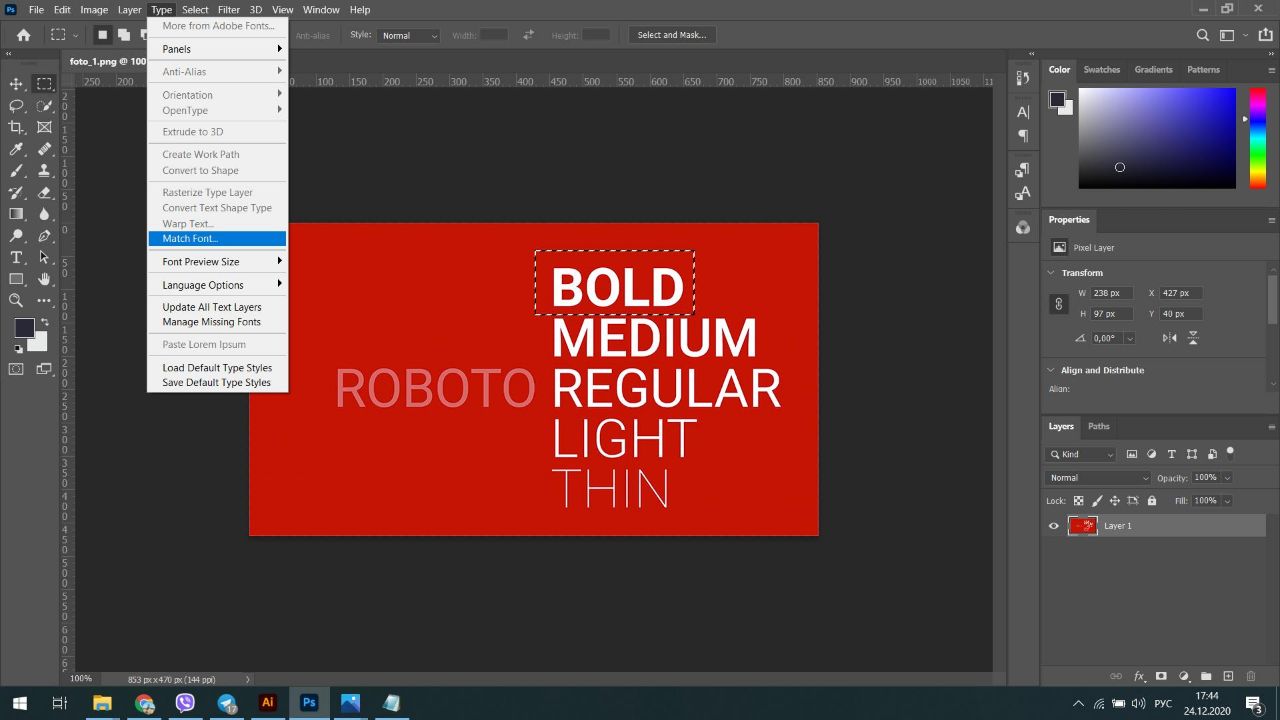Toggle lock position
The image size is (1280, 720).
pos(1114,501)
